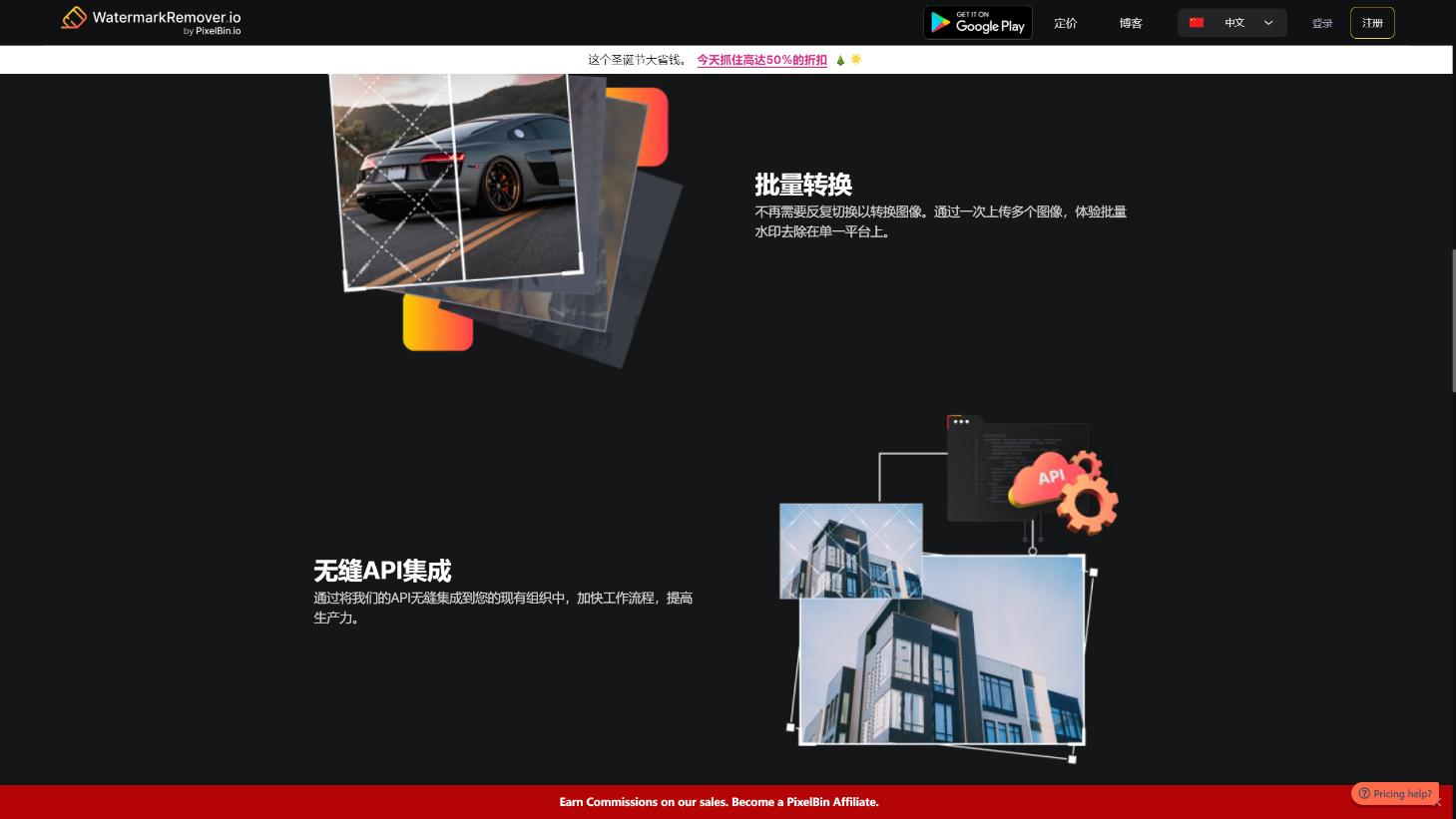Expand the 中文 language dropdown
1456x819 pixels.
tap(1232, 23)
